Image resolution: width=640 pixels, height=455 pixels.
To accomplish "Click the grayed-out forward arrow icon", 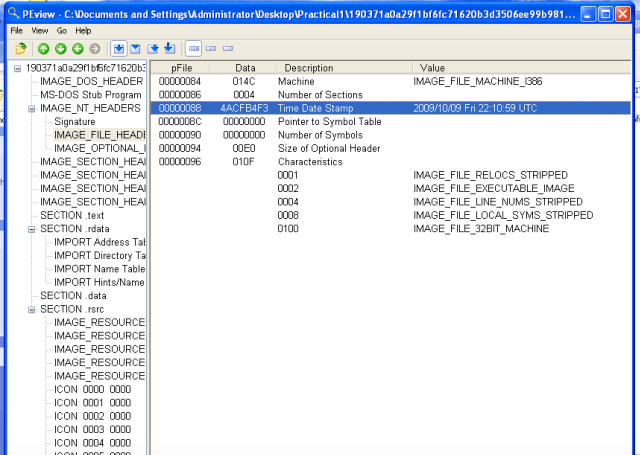I will (x=95, y=48).
